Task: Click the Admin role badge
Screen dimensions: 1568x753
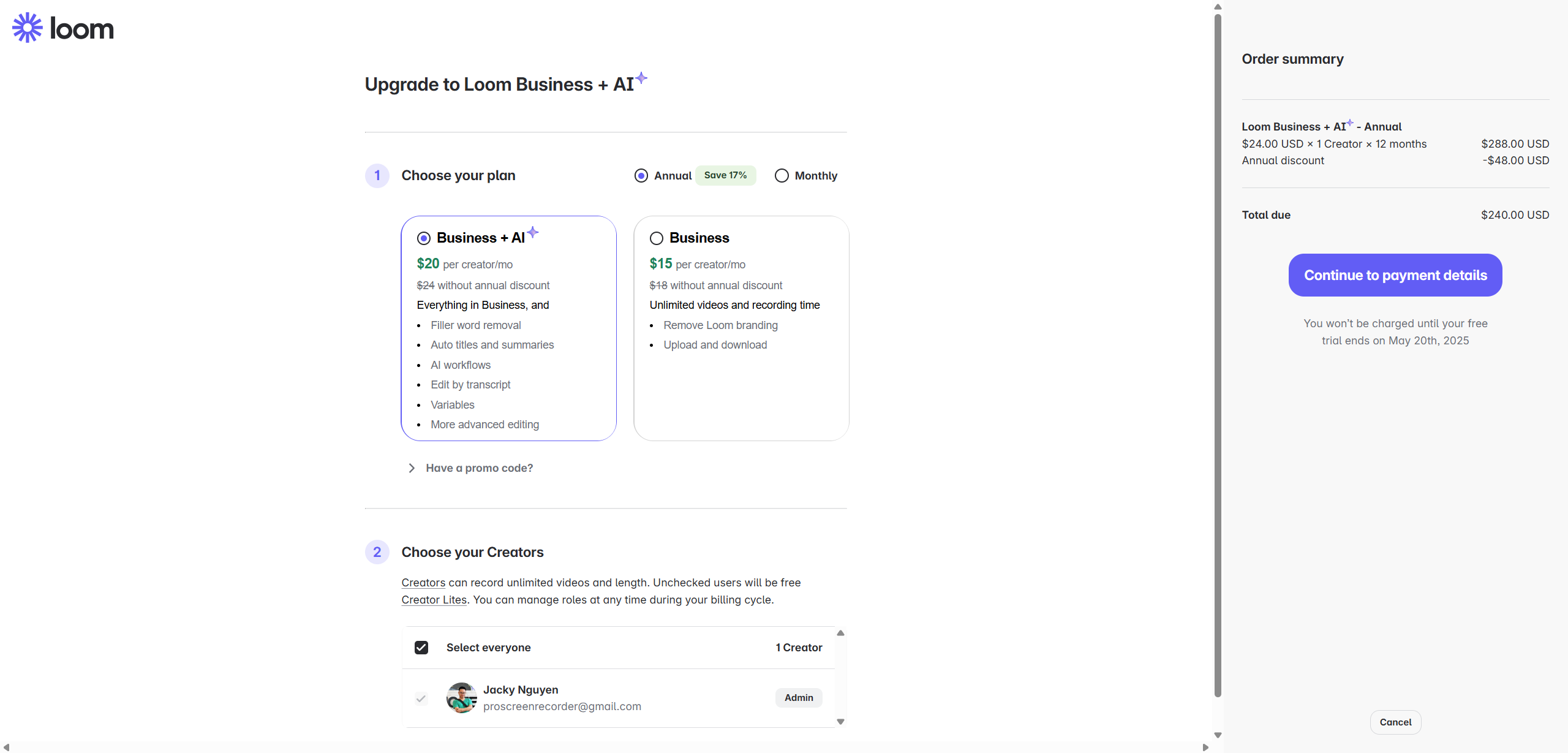Action: [799, 697]
